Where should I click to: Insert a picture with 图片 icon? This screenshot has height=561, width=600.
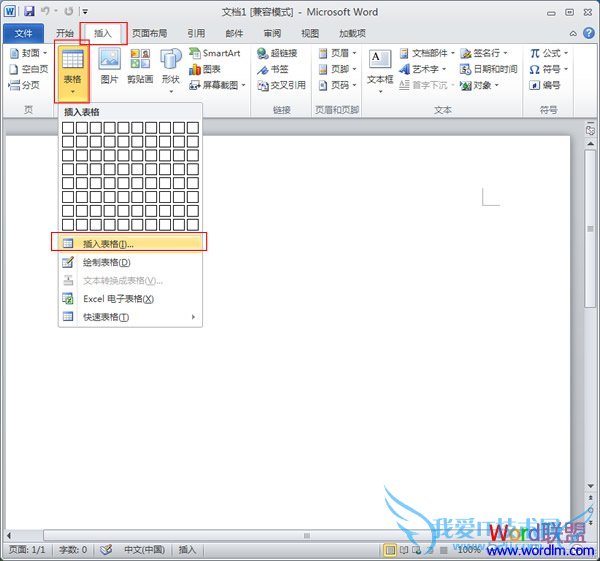[x=109, y=65]
